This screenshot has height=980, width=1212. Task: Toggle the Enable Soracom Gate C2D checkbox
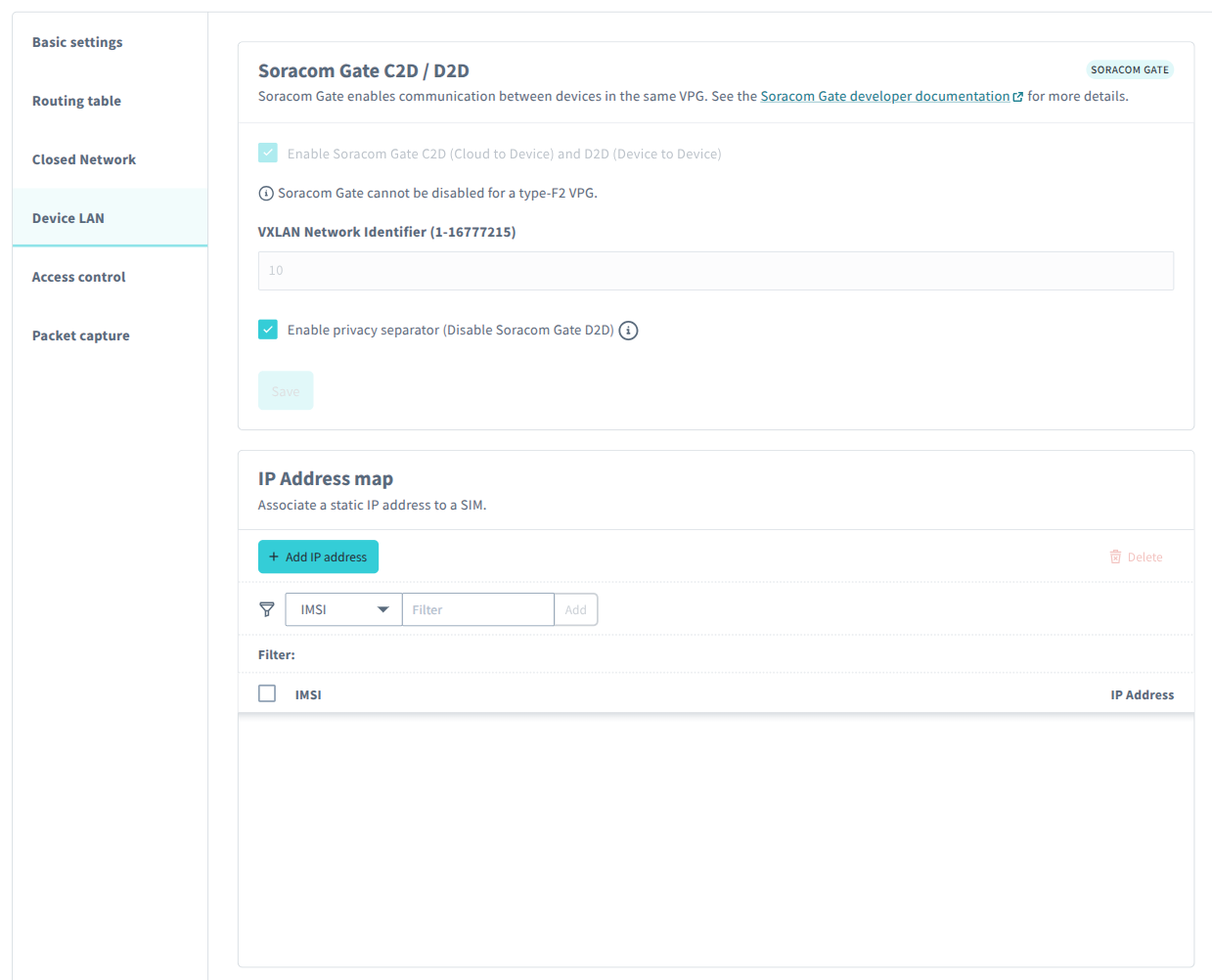click(268, 153)
